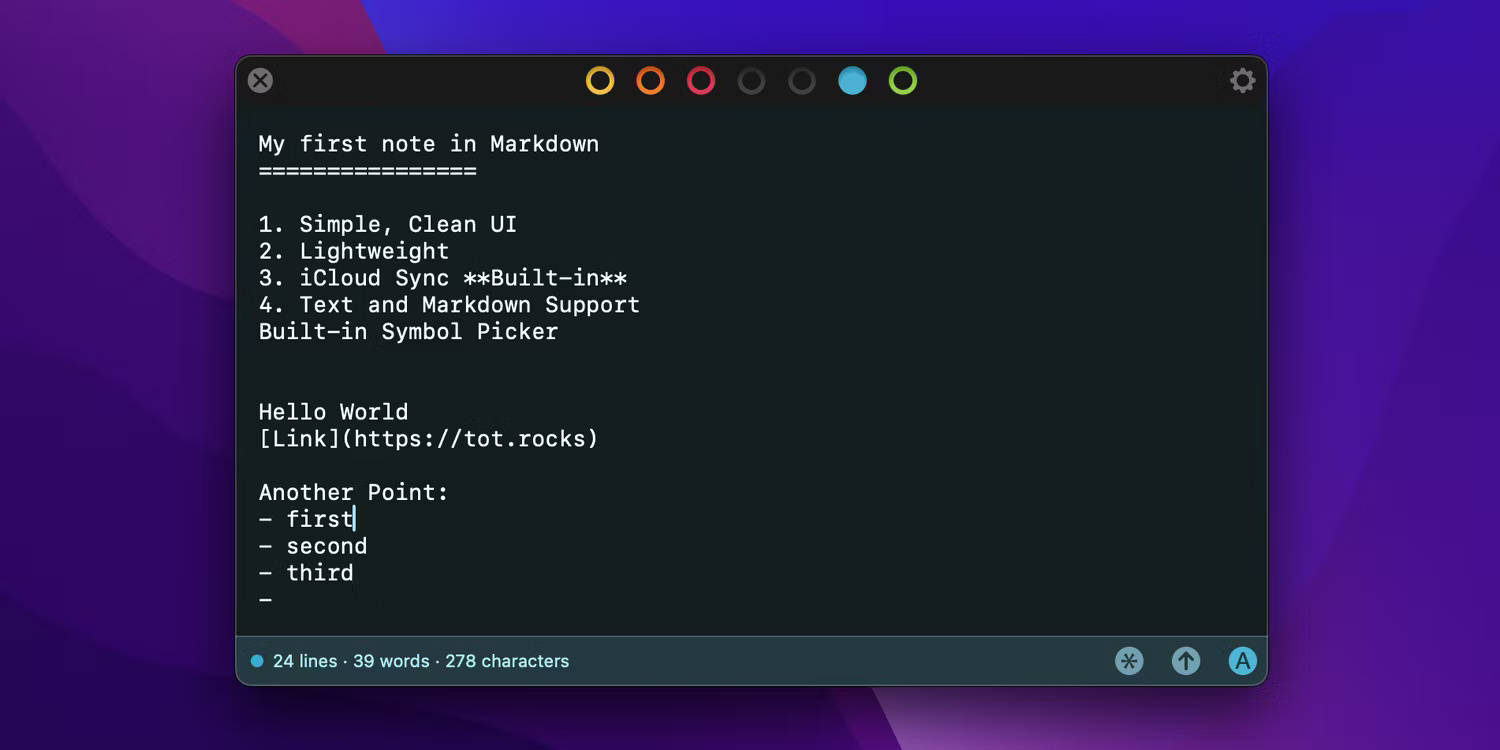The width and height of the screenshot is (1500, 750).
Task: Open the Share menu with the arrow icon
Action: (1185, 660)
